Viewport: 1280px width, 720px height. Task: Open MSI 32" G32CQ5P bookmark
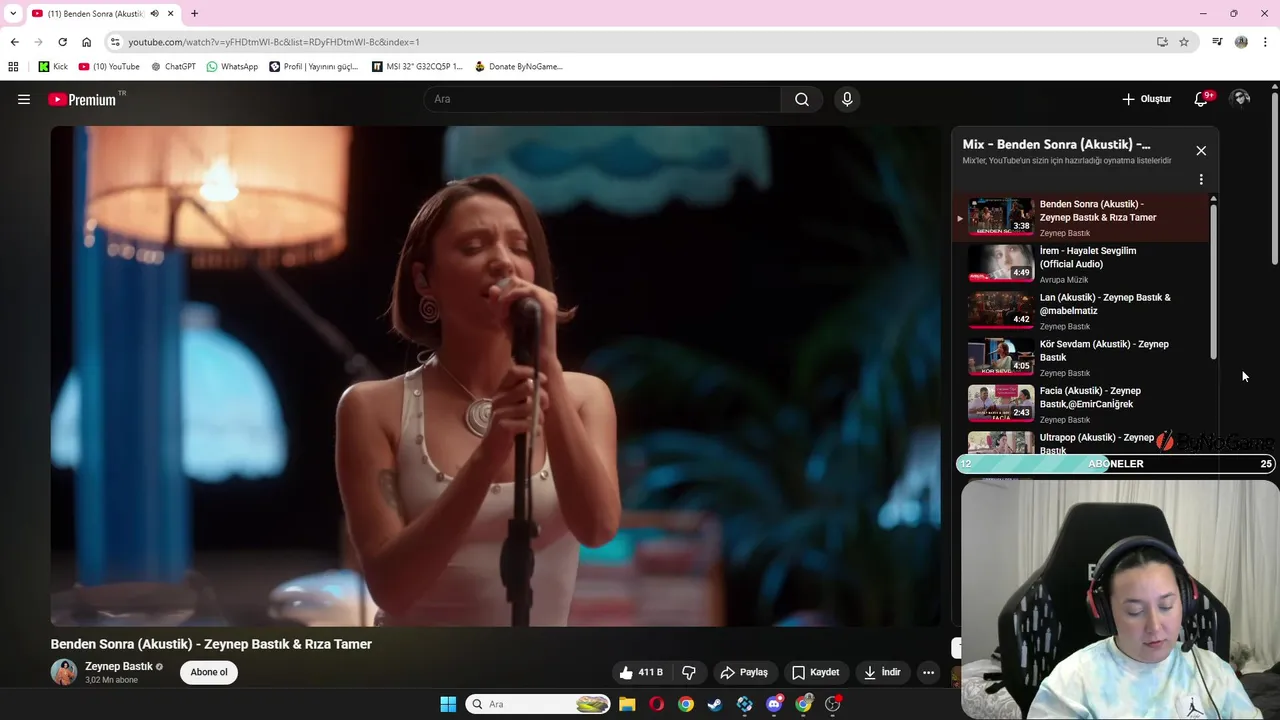[x=417, y=67]
